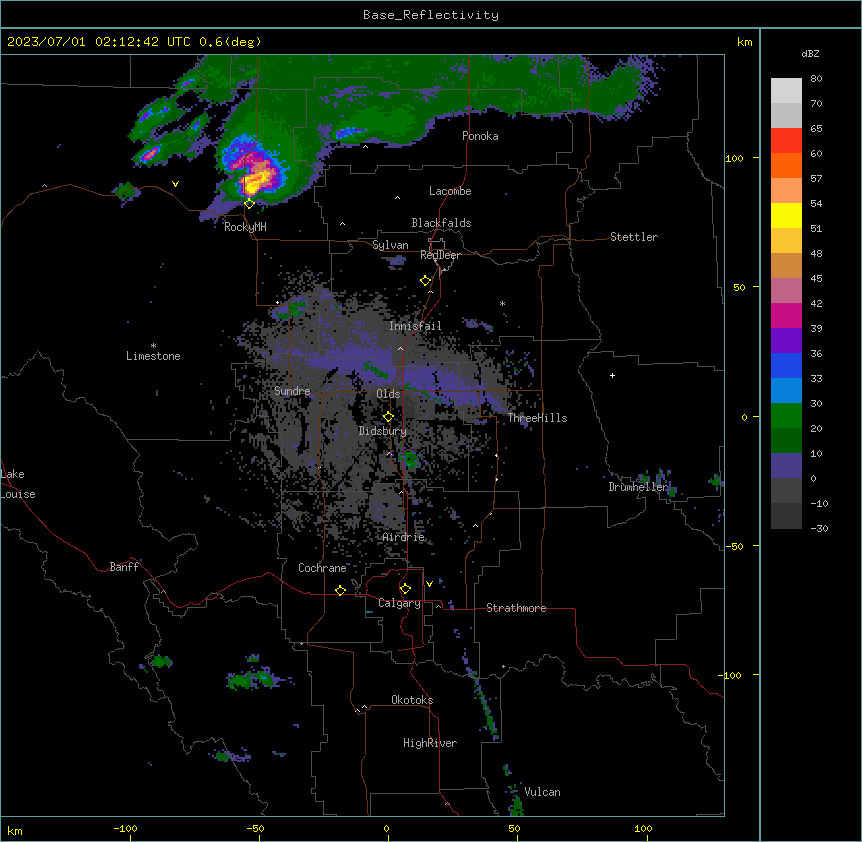Click the RedDeer city label

point(440,255)
